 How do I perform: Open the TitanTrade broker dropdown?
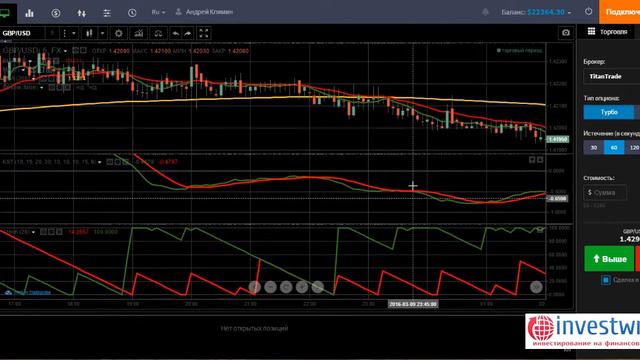pyautogui.click(x=611, y=76)
